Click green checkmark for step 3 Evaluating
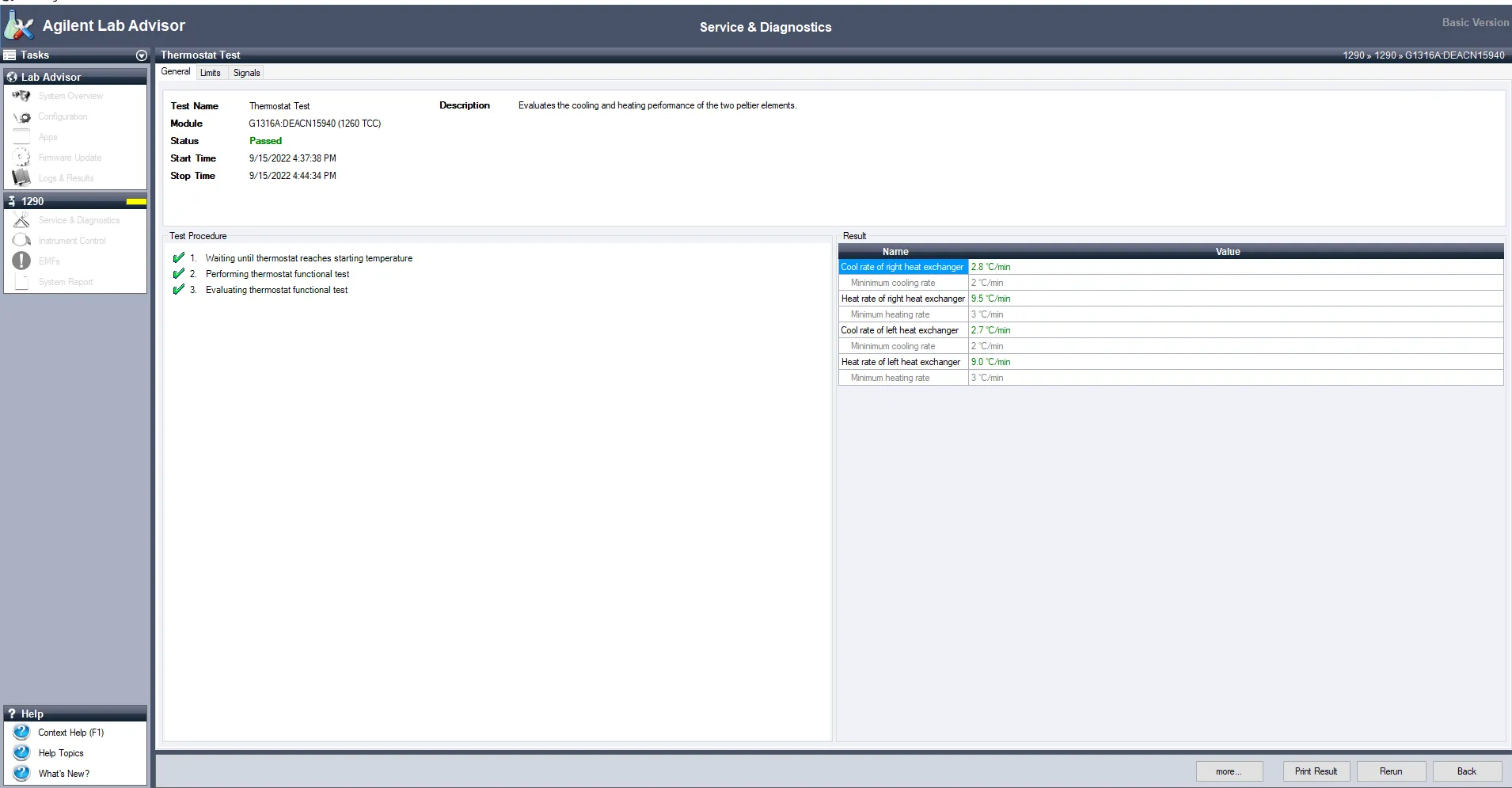 tap(179, 289)
